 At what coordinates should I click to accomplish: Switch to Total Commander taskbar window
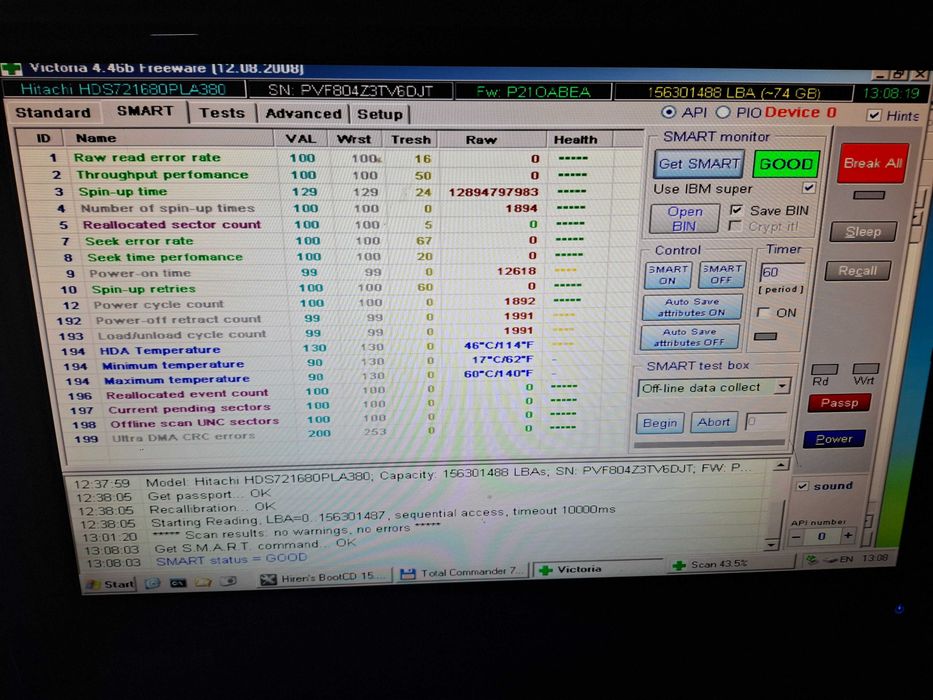463,573
